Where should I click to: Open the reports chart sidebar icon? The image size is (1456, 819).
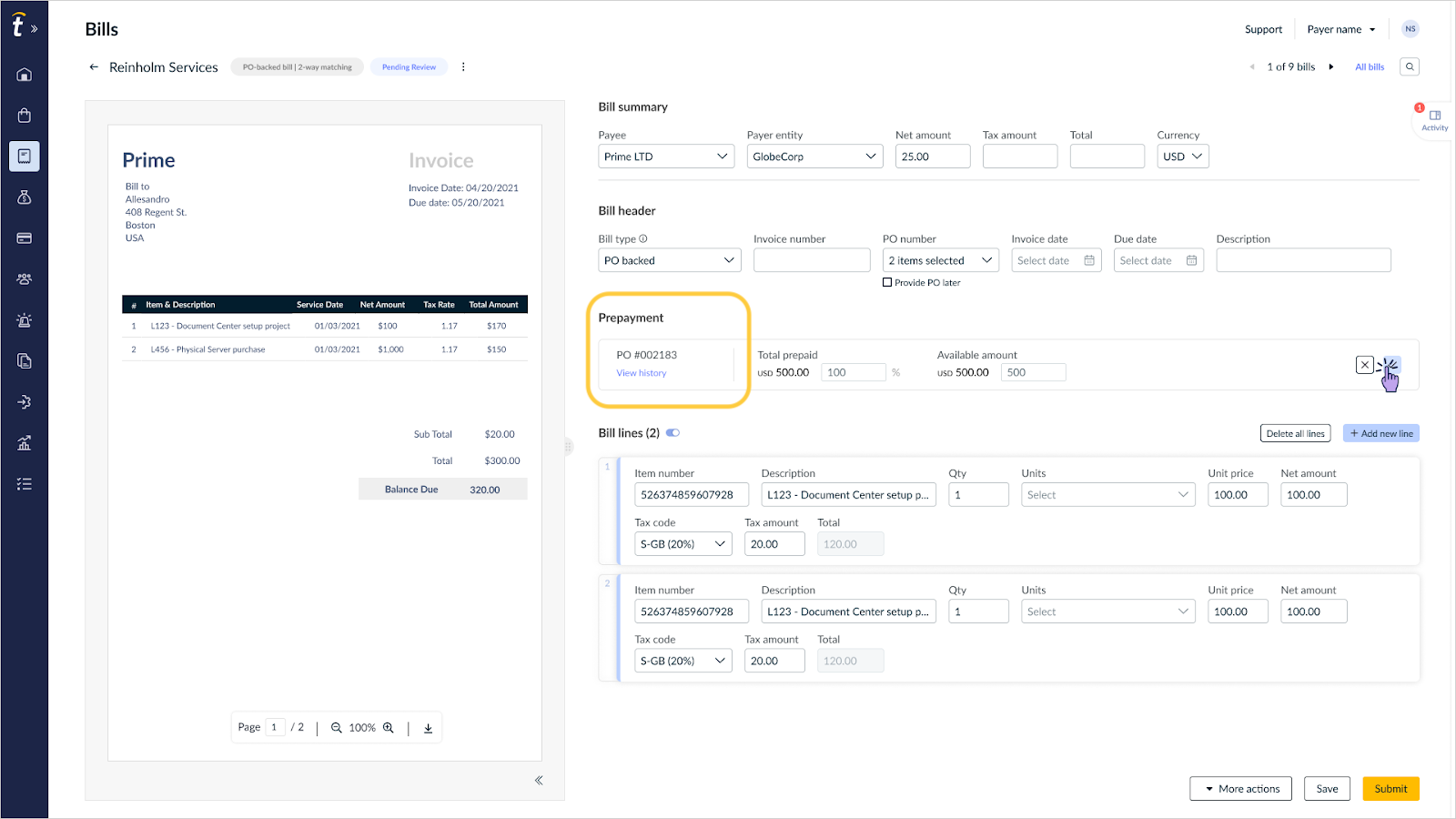pyautogui.click(x=25, y=443)
